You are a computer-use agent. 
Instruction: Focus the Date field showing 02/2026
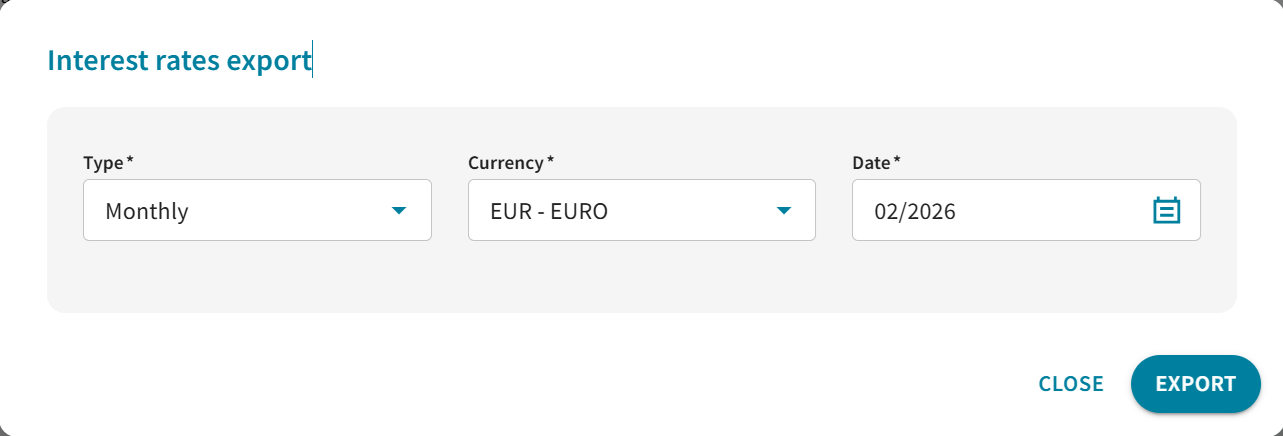tap(1000, 211)
